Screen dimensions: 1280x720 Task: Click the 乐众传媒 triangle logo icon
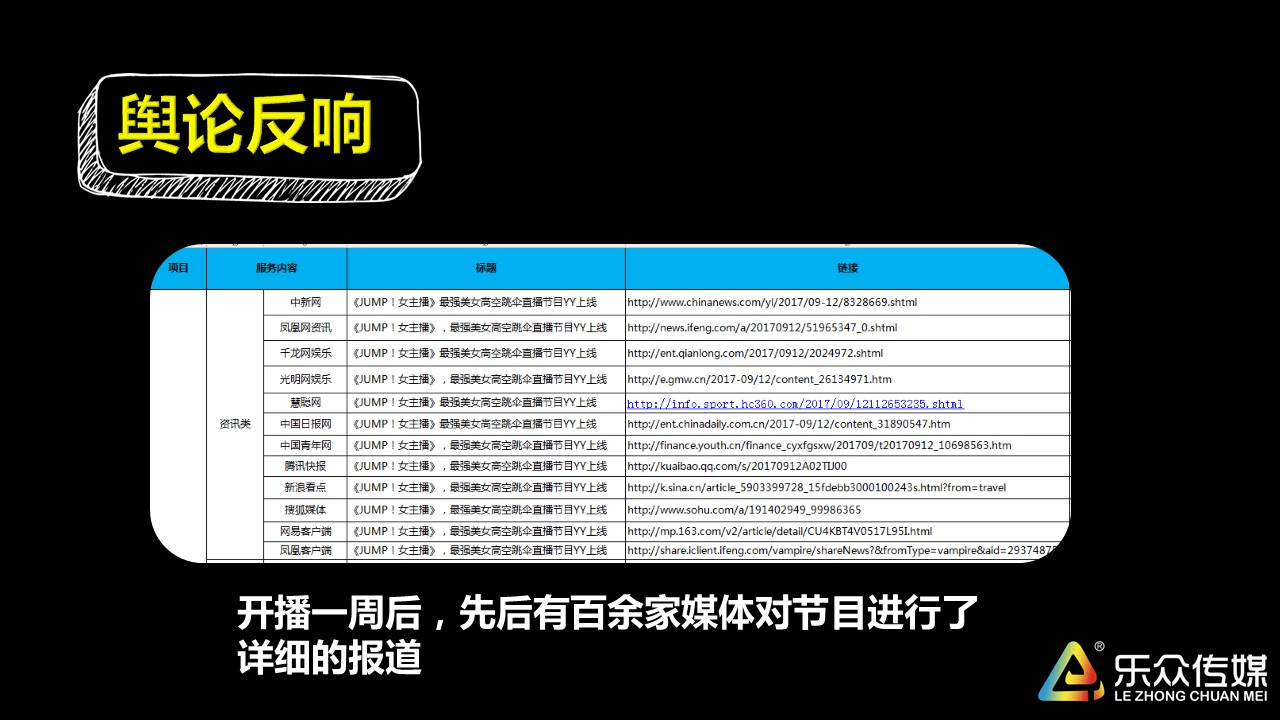click(x=1070, y=671)
